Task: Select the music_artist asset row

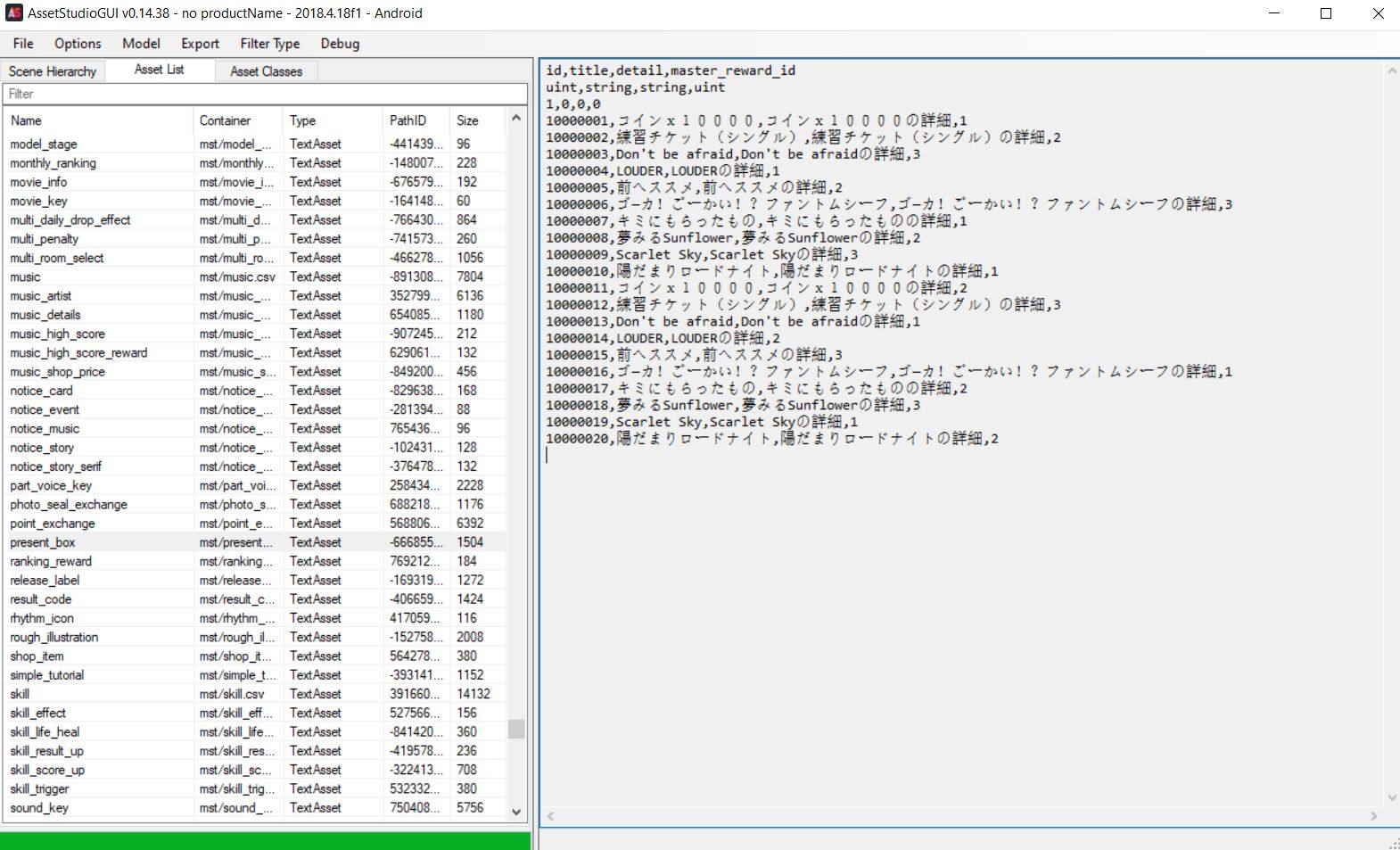Action: tap(257, 296)
